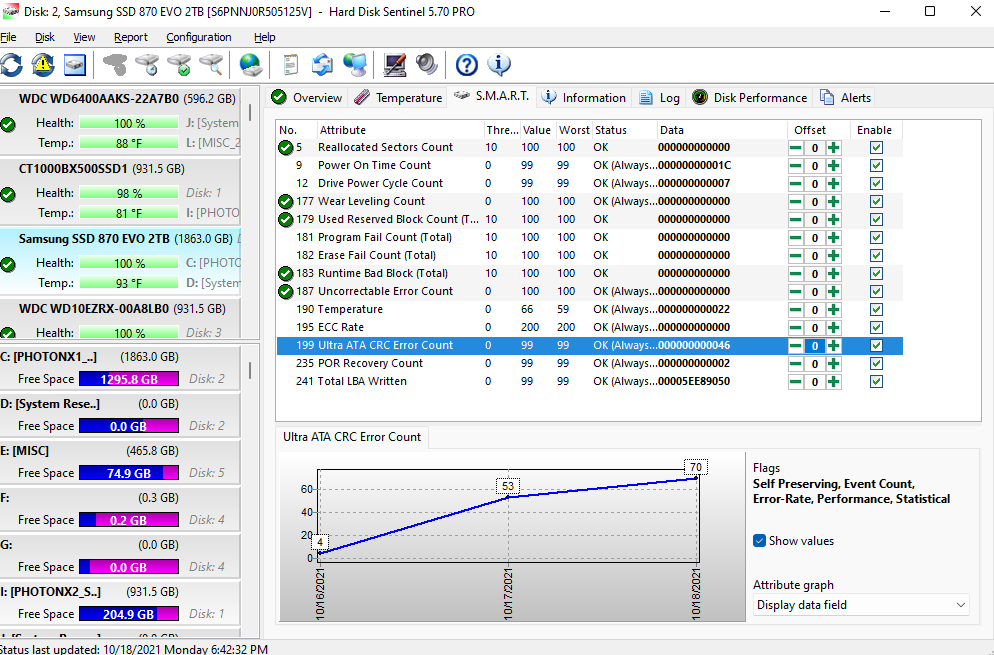
Task: Click offset plus for Ultra ATA CRC Error Count
Action: 834,346
